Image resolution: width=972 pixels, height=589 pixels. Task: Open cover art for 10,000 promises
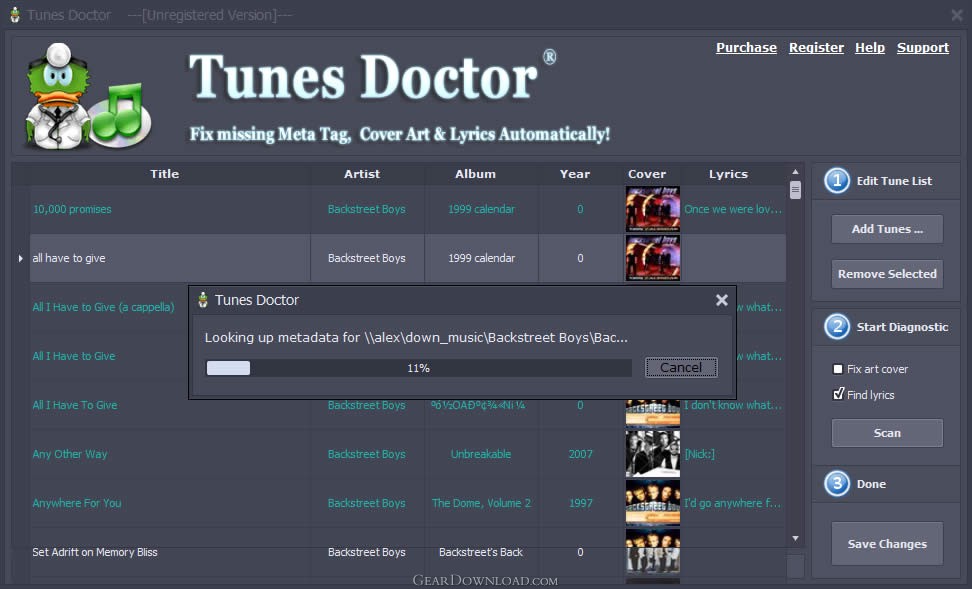click(653, 209)
